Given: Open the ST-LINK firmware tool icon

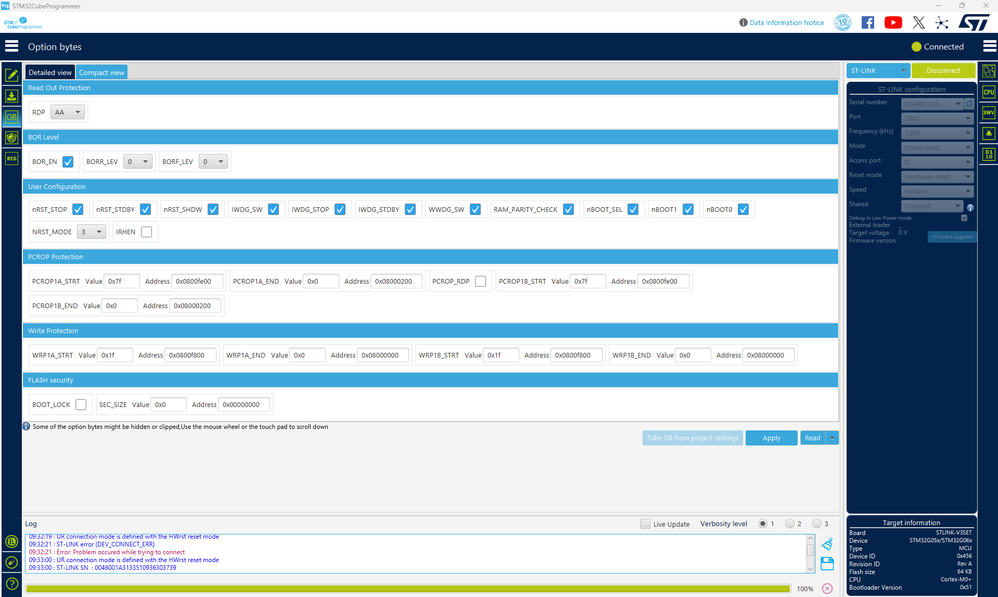Looking at the screenshot, I should pyautogui.click(x=11, y=563).
